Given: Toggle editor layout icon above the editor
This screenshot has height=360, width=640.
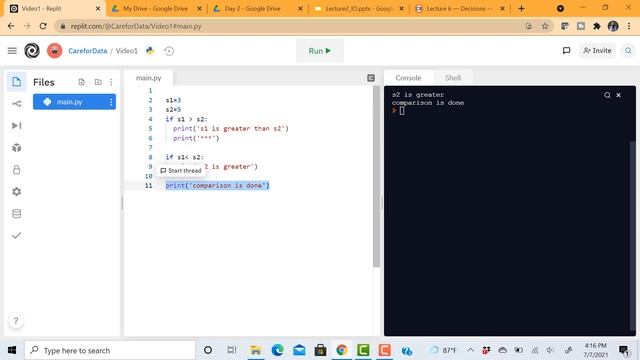Looking at the screenshot, I should click(x=371, y=78).
